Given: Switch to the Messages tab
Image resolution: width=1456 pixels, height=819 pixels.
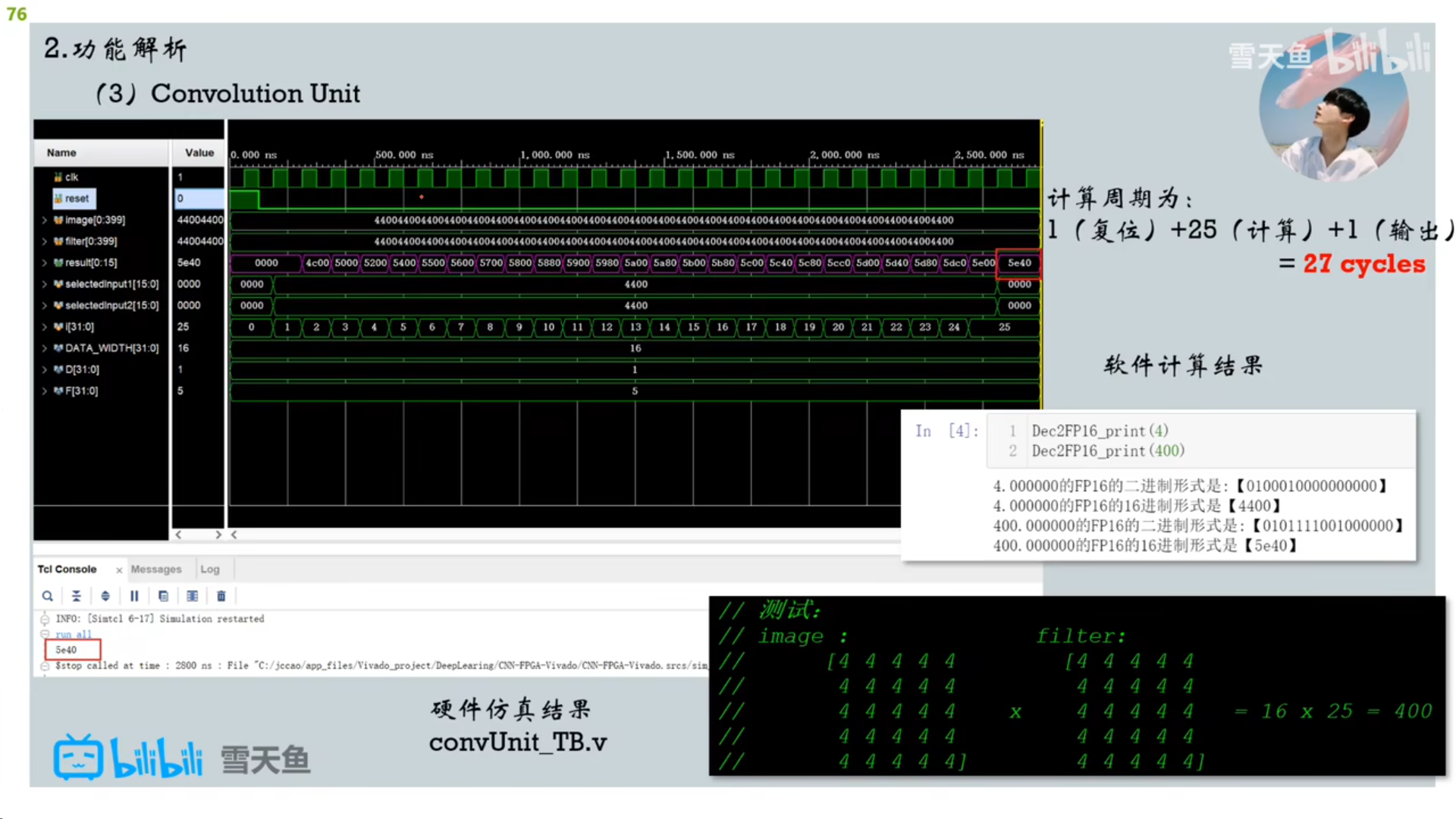Looking at the screenshot, I should click(155, 570).
